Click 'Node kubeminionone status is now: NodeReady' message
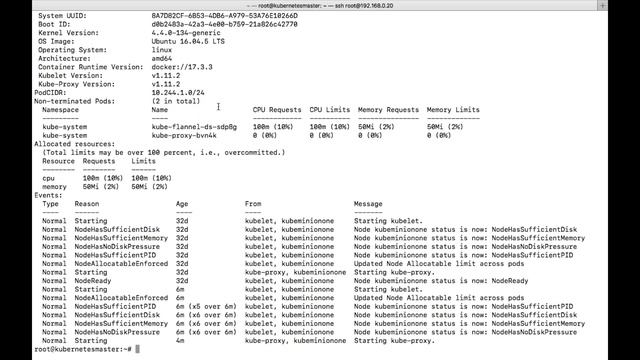The height and width of the screenshot is (360, 640). pyautogui.click(x=441, y=281)
